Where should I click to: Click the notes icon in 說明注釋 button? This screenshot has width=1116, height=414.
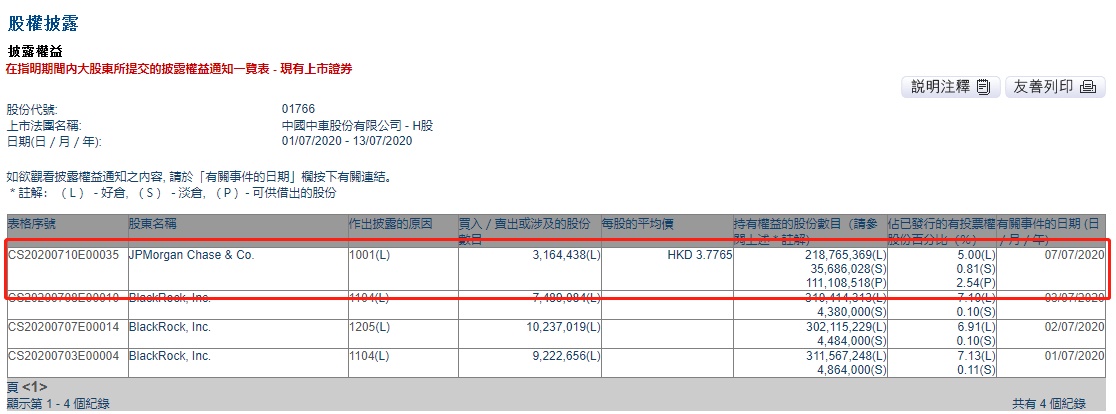(984, 87)
